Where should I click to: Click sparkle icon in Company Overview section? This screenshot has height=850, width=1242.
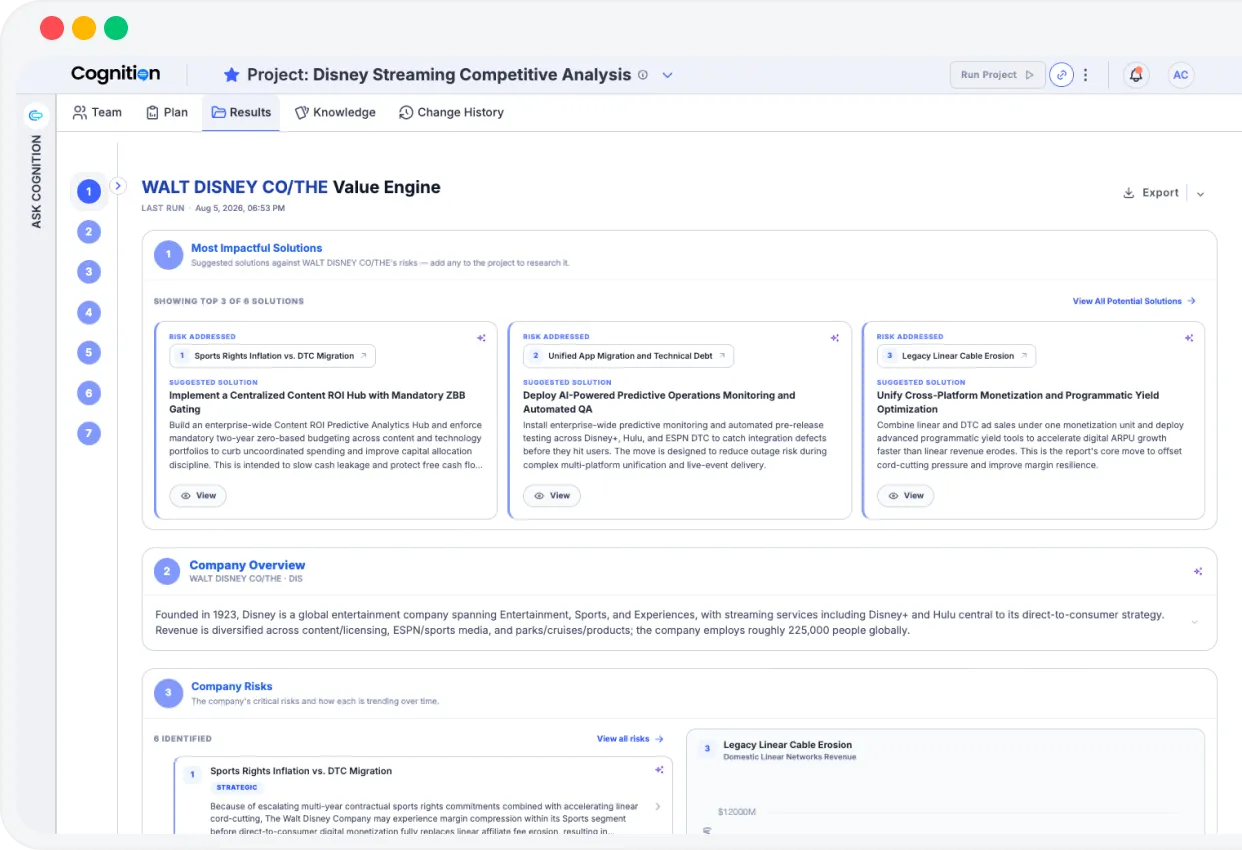(1198, 572)
